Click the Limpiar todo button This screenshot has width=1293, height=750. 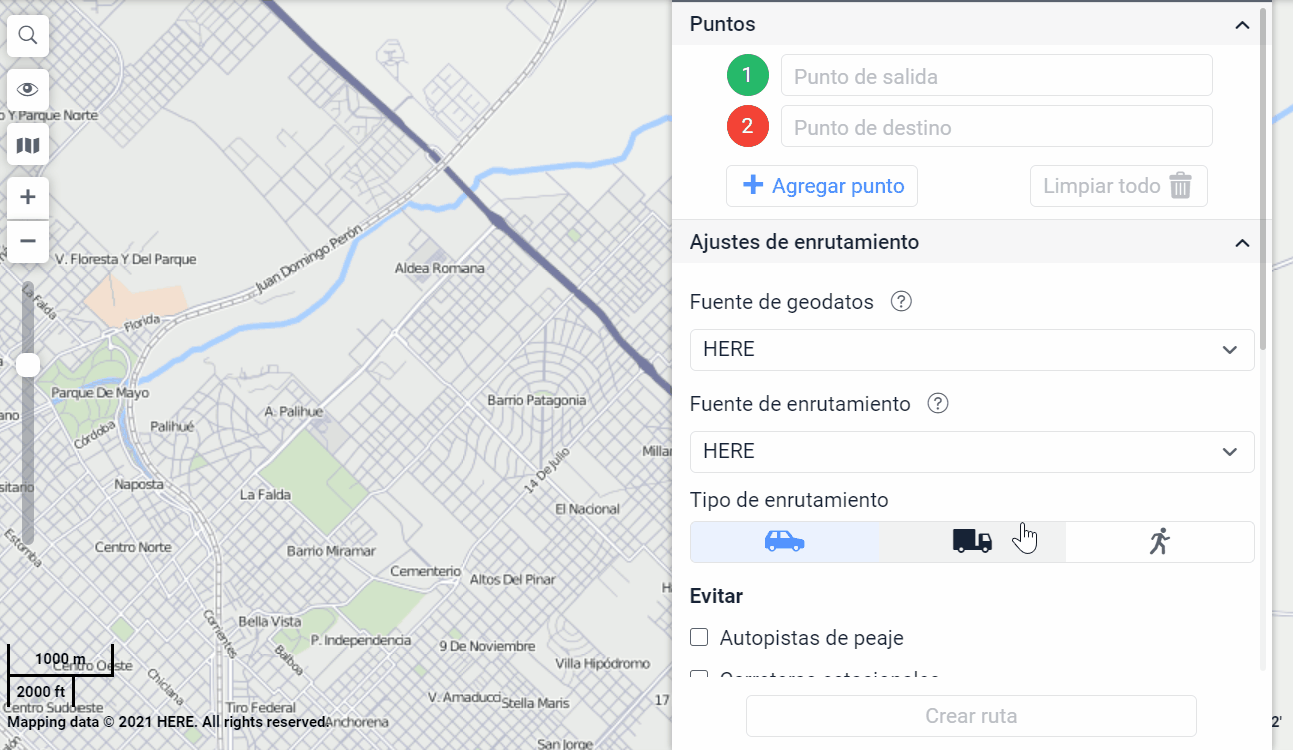click(x=1118, y=186)
